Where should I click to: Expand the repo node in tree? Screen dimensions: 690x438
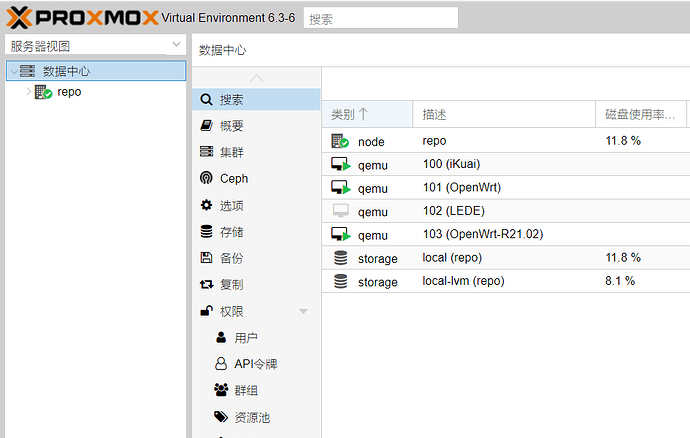[x=27, y=92]
